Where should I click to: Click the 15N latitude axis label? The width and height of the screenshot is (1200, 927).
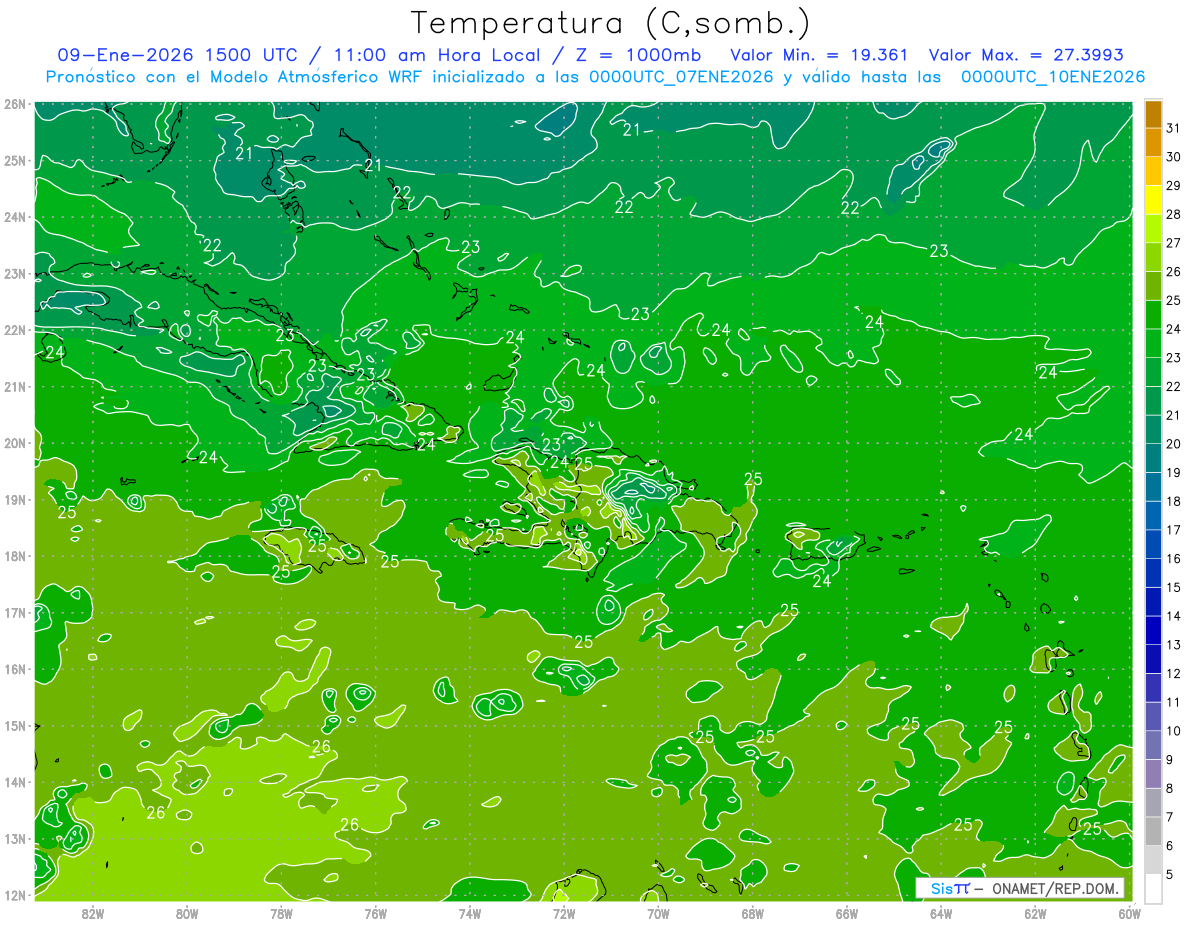[15, 726]
